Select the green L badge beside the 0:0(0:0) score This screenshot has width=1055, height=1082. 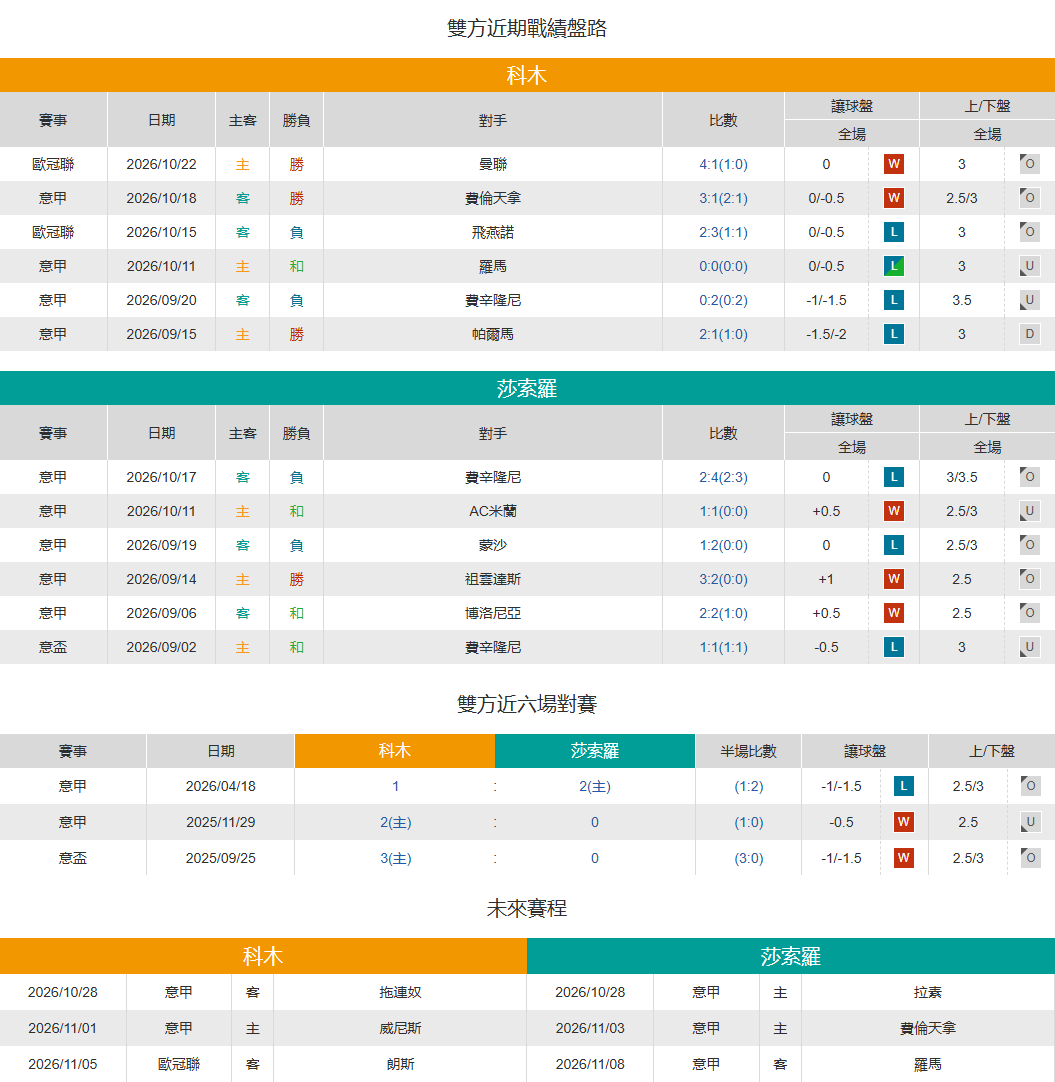pyautogui.click(x=894, y=266)
